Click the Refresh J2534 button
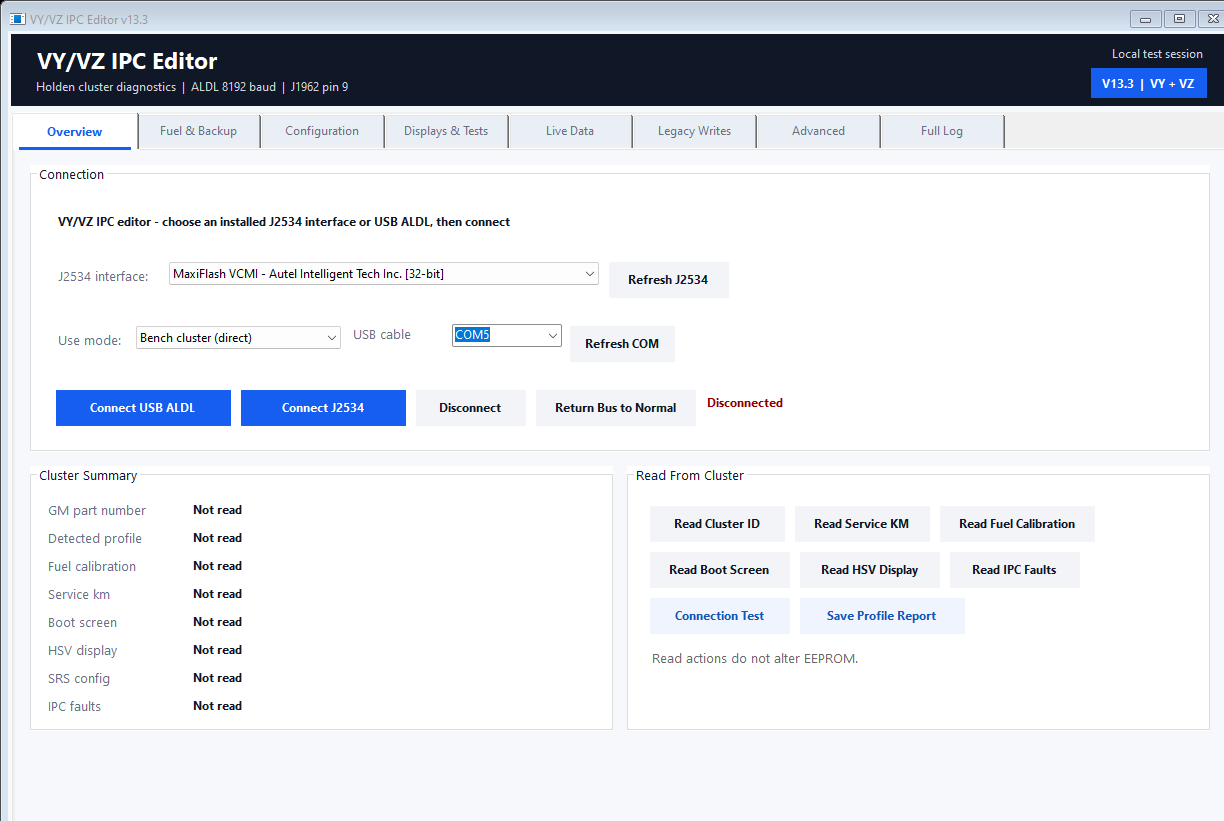Image resolution: width=1224 pixels, height=821 pixels. 668,280
